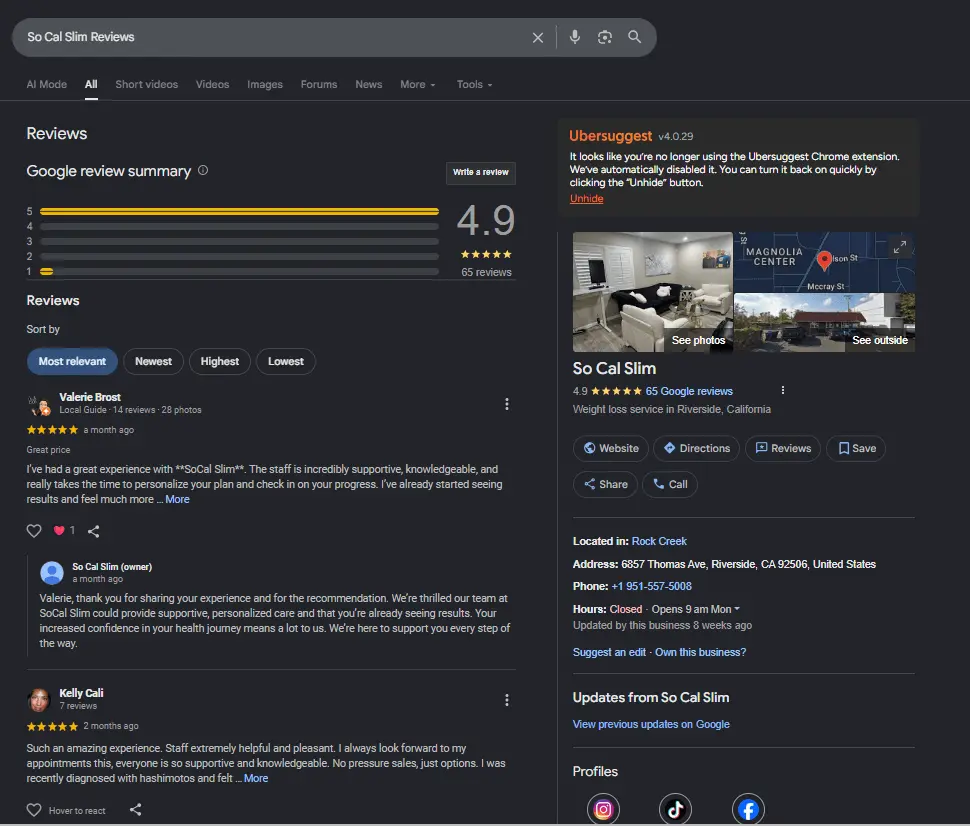970x826 pixels.
Task: Click the Reviews button in the business panel
Action: click(783, 449)
